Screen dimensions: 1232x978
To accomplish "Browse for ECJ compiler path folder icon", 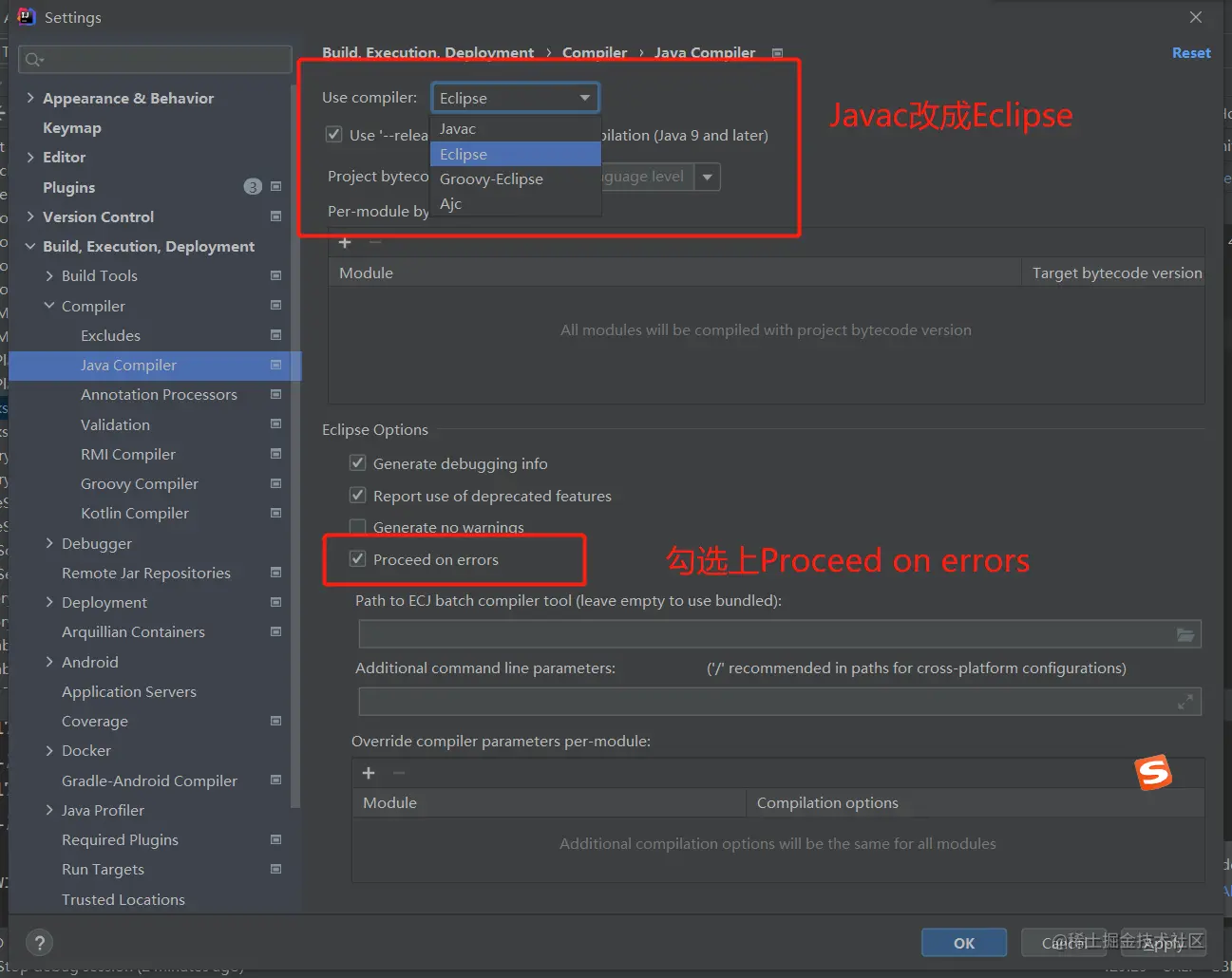I will click(1185, 634).
